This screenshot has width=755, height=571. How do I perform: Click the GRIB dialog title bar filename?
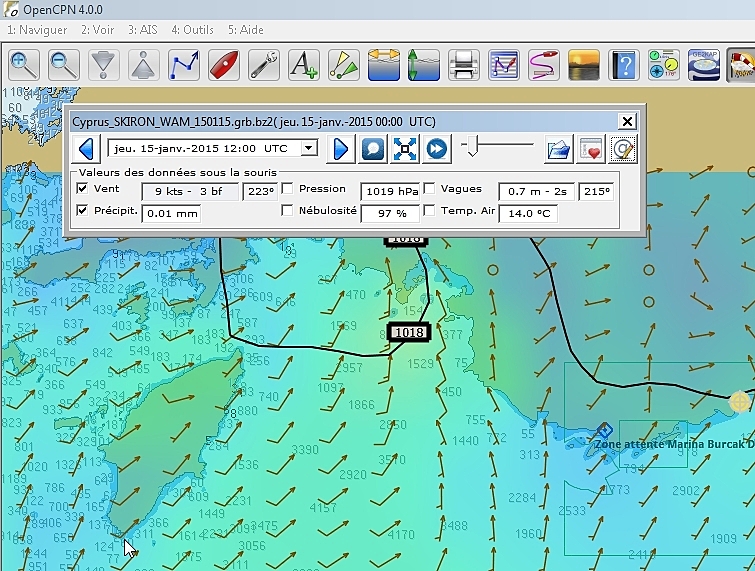[254, 122]
